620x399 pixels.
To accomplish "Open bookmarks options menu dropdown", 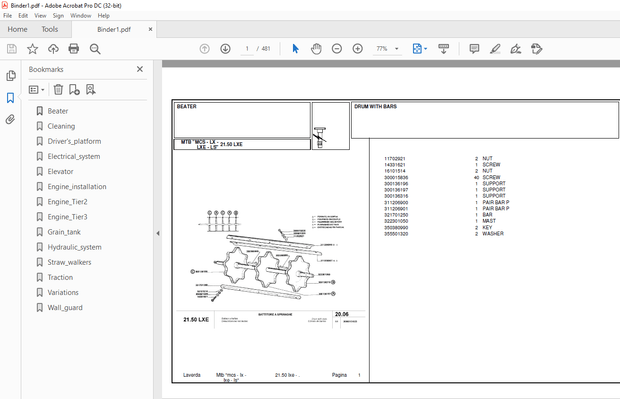I will click(x=36, y=90).
